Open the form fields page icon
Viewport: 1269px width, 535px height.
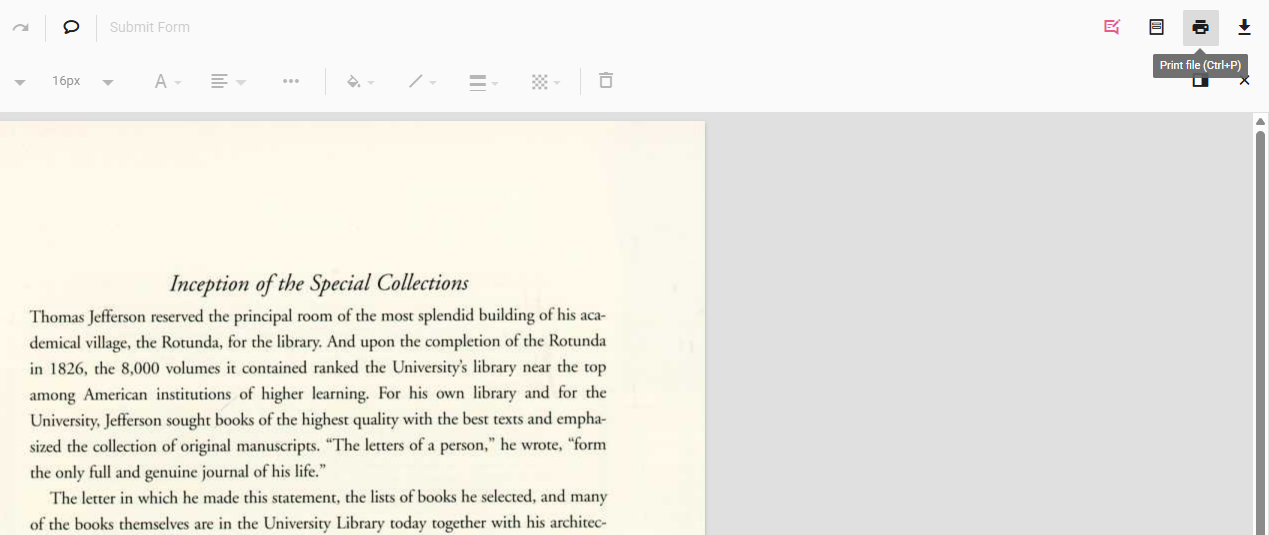(x=1156, y=27)
